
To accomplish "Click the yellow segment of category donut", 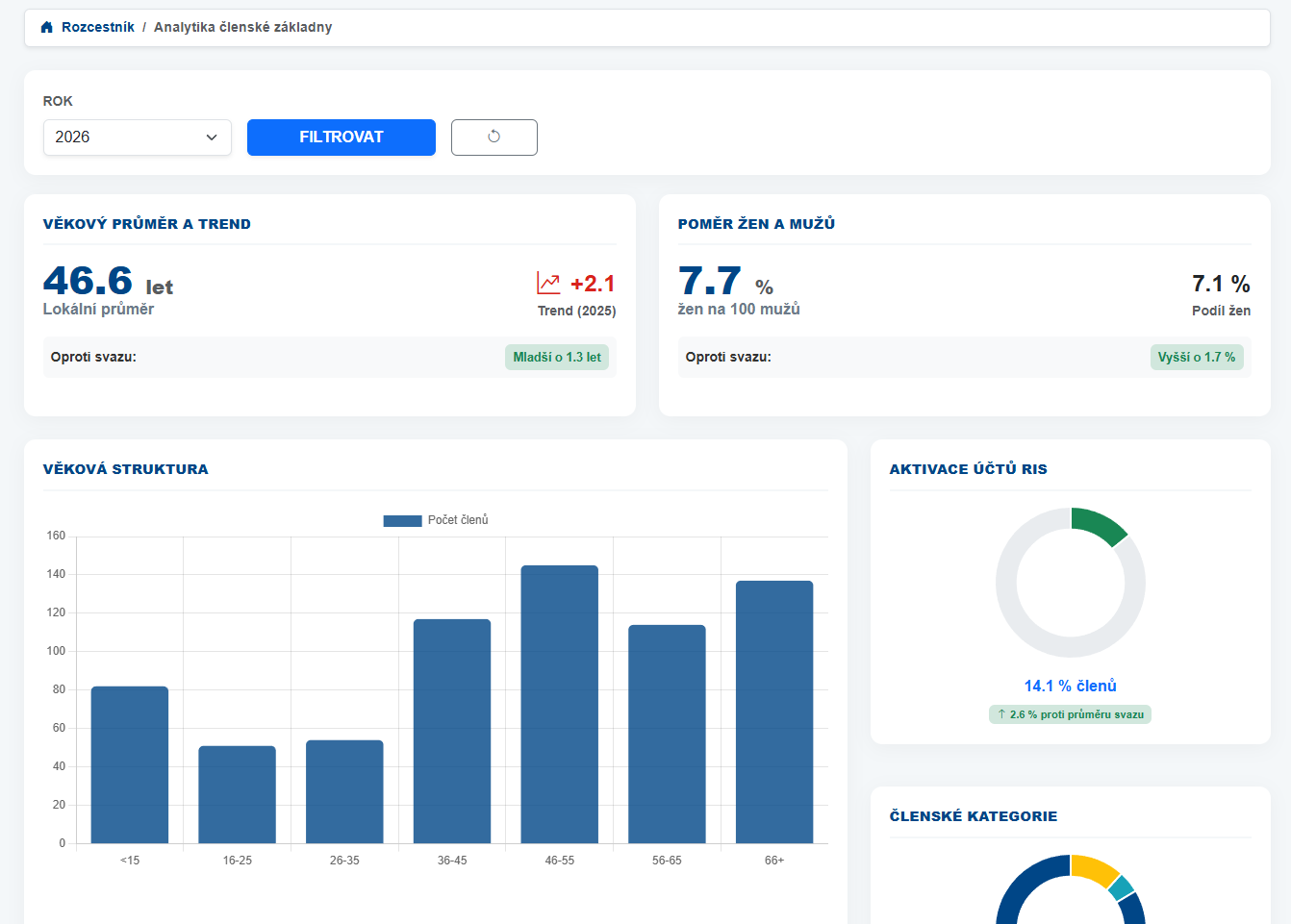I will pos(1092,868).
